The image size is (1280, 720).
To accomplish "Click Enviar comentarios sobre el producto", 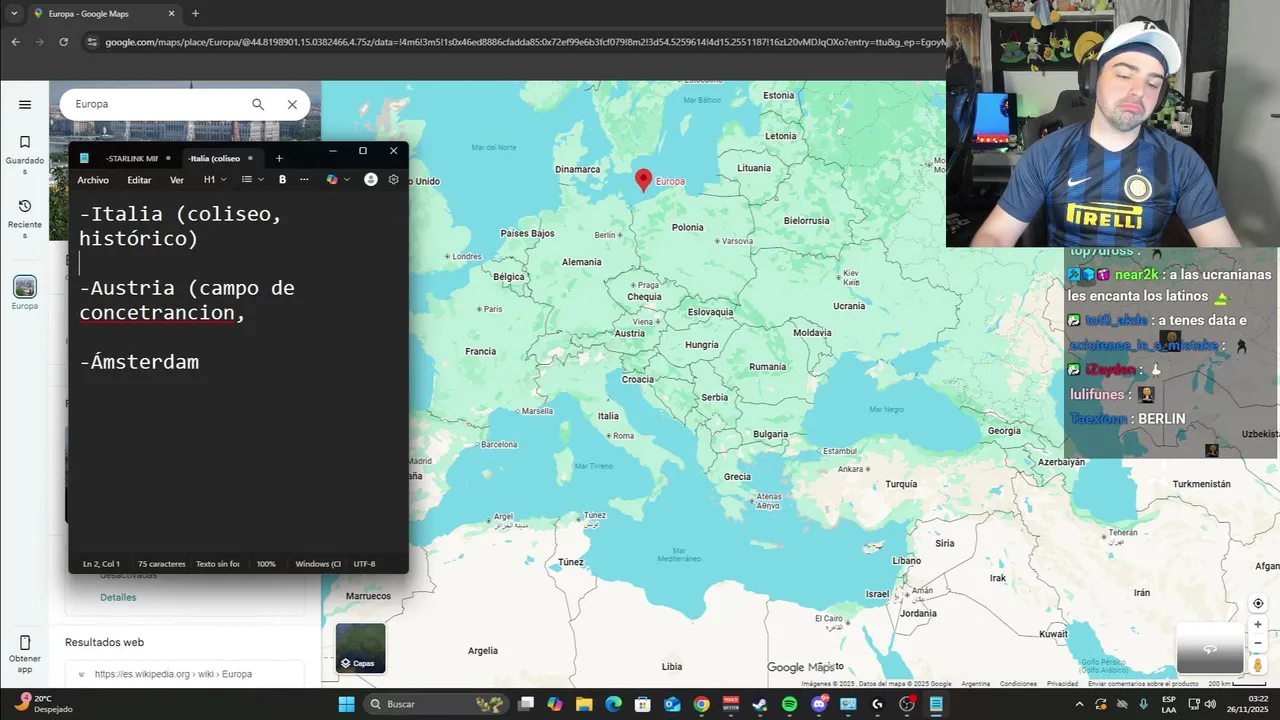I will pyautogui.click(x=1143, y=684).
